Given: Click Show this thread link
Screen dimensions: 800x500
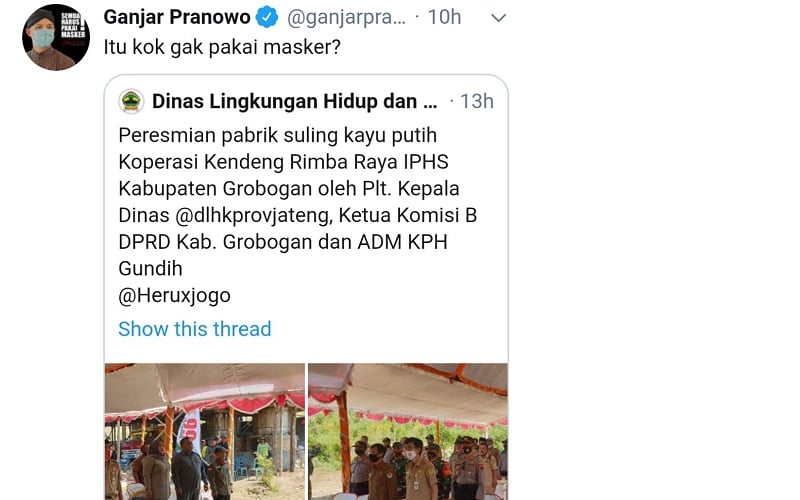Looking at the screenshot, I should pyautogui.click(x=194, y=329).
